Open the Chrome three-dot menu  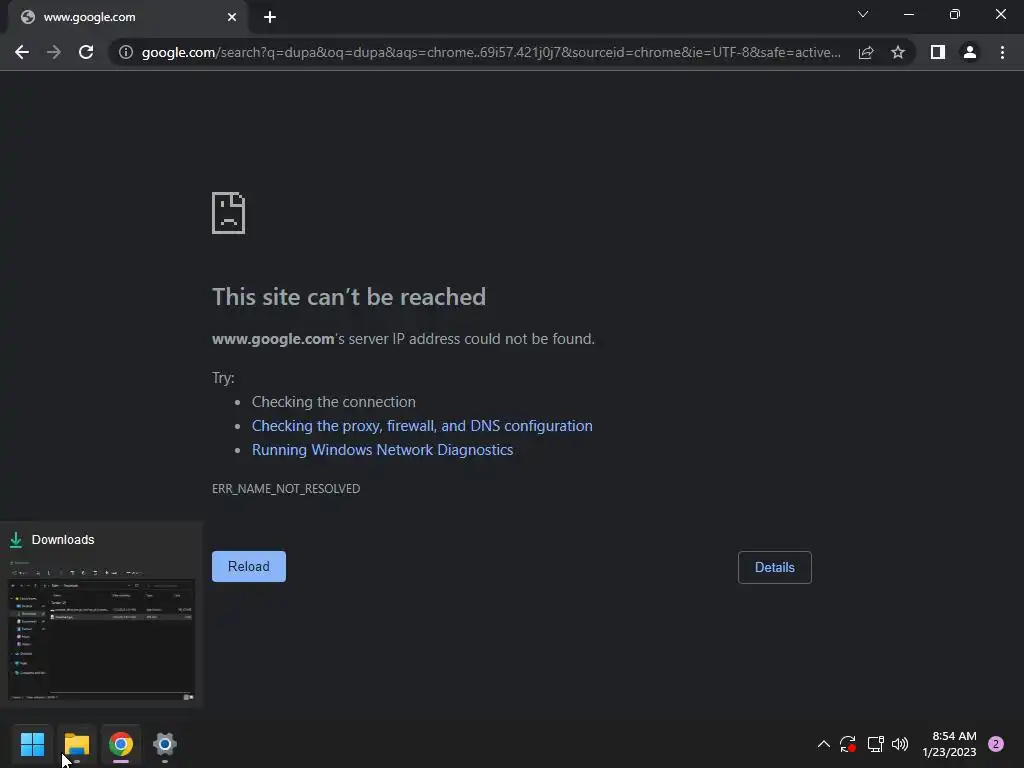pos(1002,52)
